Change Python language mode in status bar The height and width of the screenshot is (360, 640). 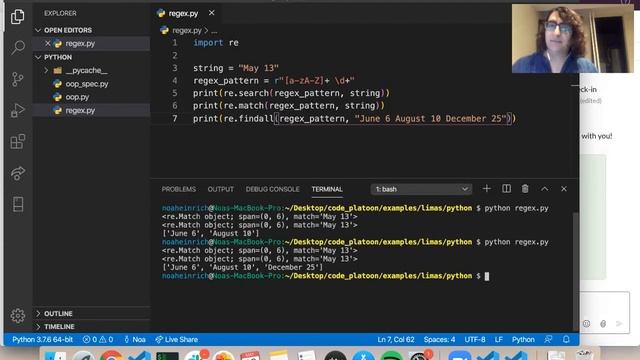point(523,340)
